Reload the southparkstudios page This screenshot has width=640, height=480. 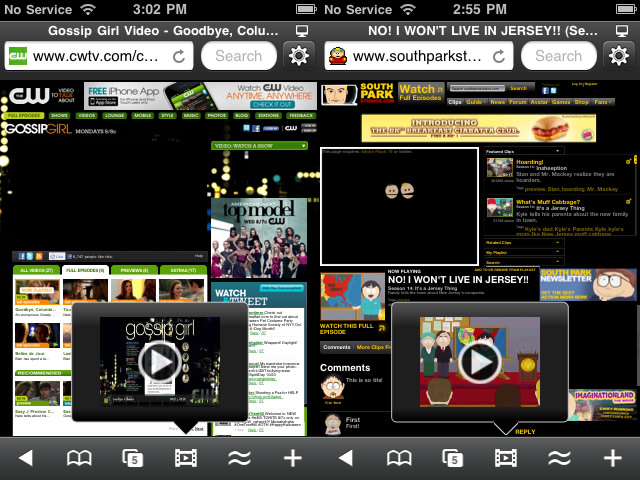(x=499, y=56)
